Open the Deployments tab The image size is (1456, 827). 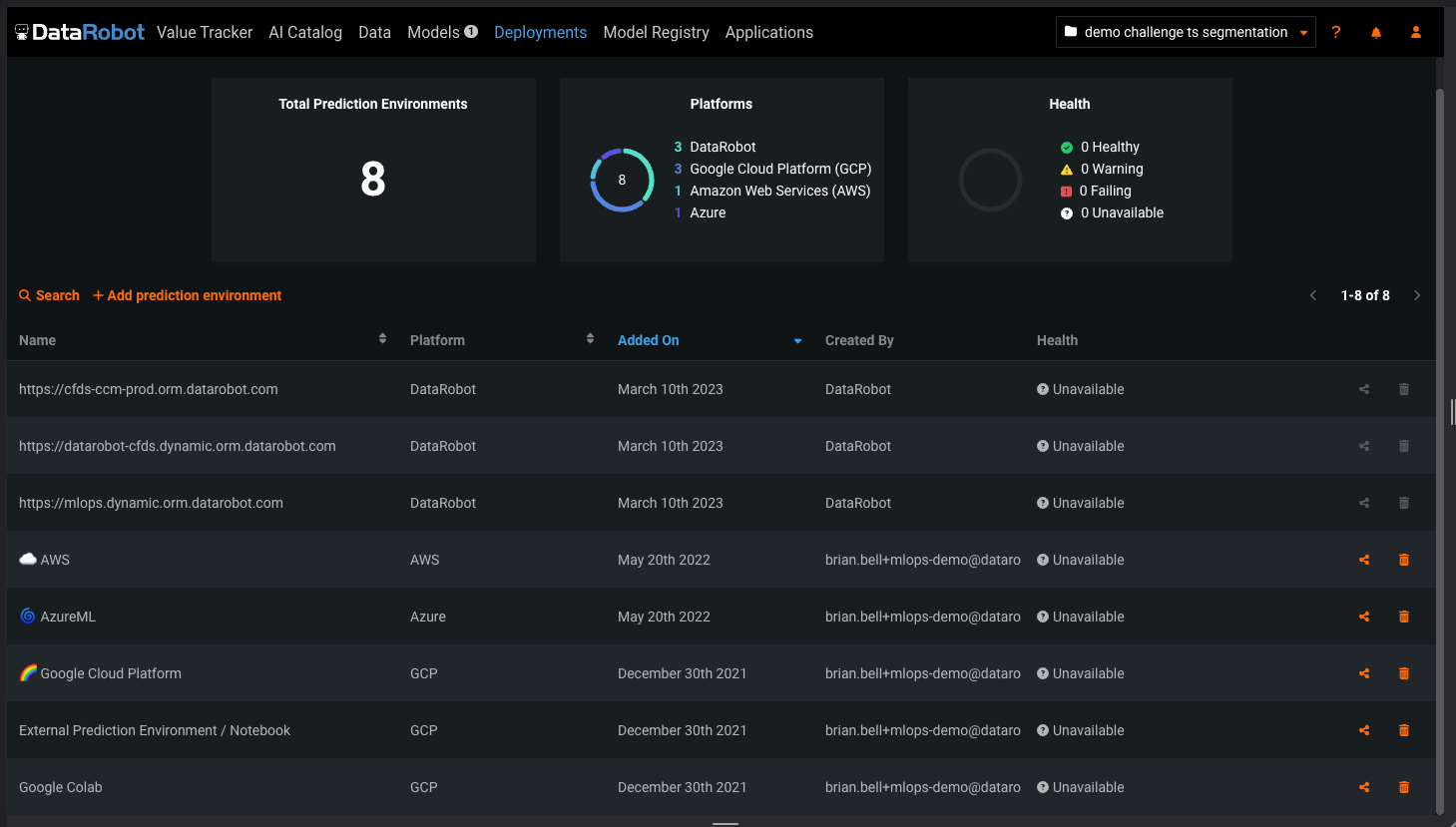click(540, 32)
